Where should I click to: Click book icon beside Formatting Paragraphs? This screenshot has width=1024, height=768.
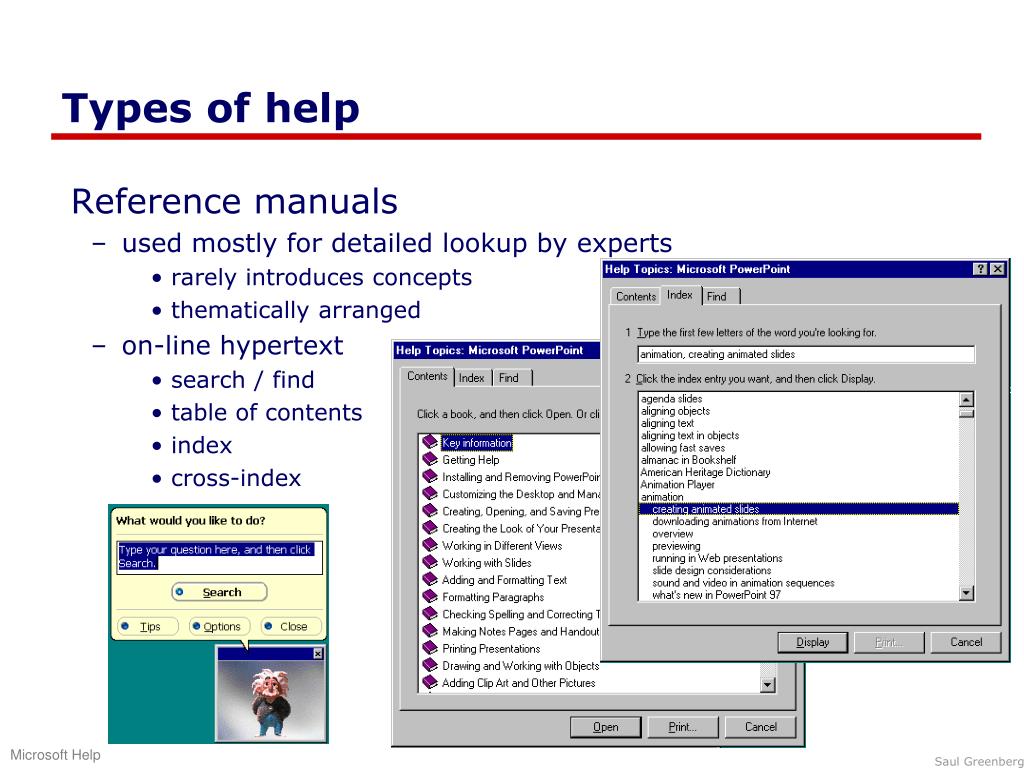[x=430, y=597]
